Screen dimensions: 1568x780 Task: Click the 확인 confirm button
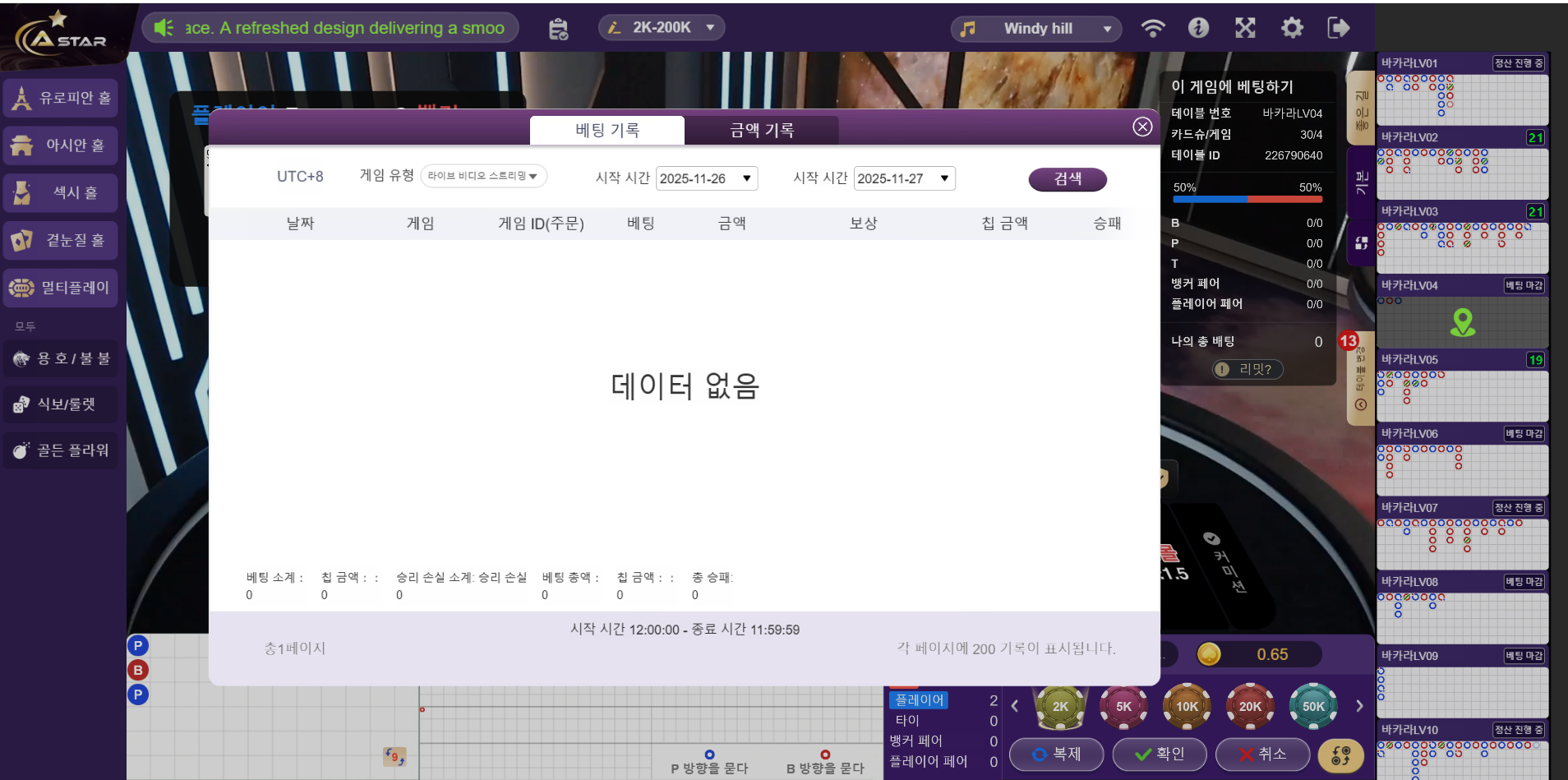[x=1159, y=754]
